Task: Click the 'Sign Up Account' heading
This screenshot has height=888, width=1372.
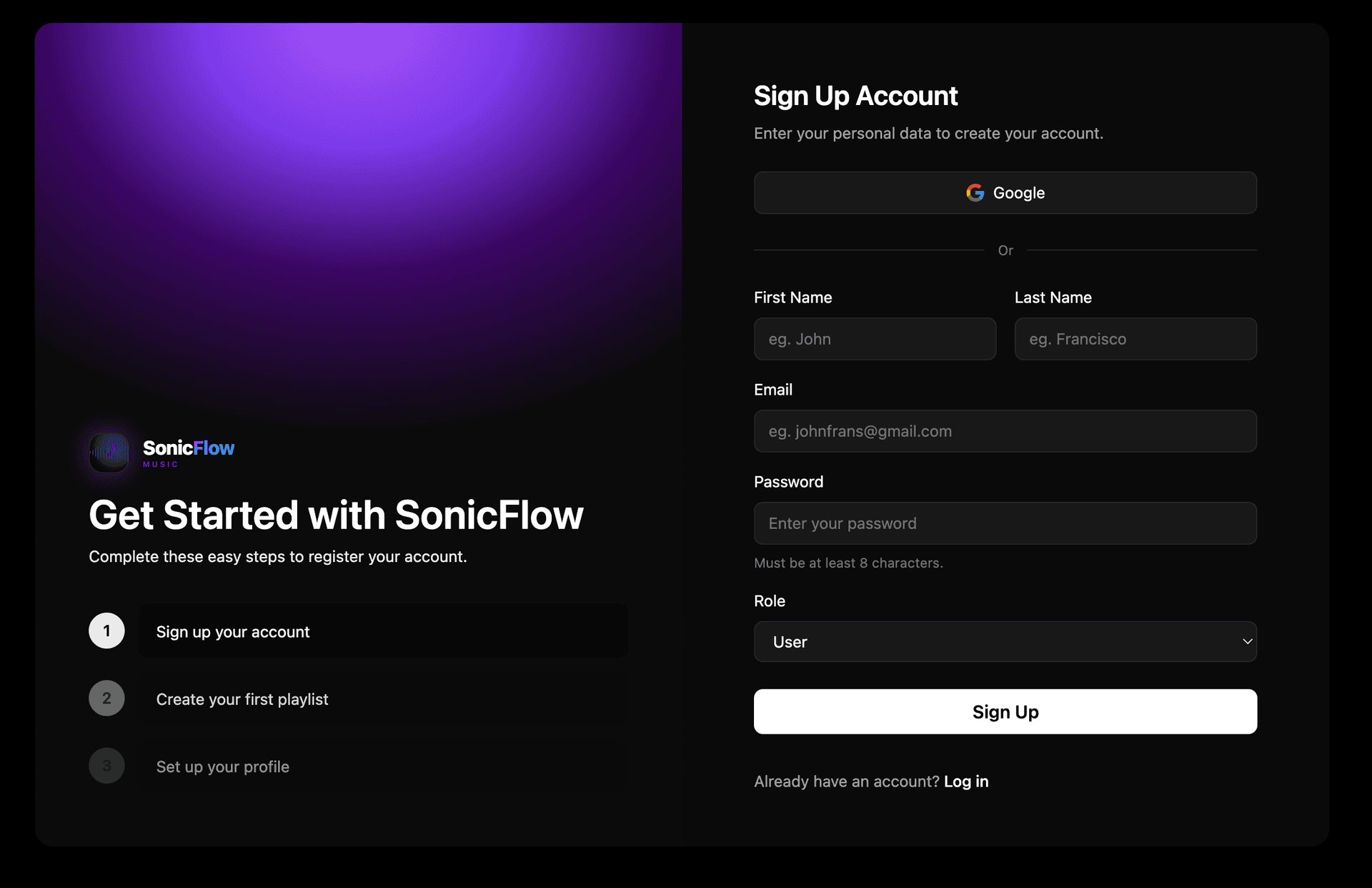Action: point(855,96)
